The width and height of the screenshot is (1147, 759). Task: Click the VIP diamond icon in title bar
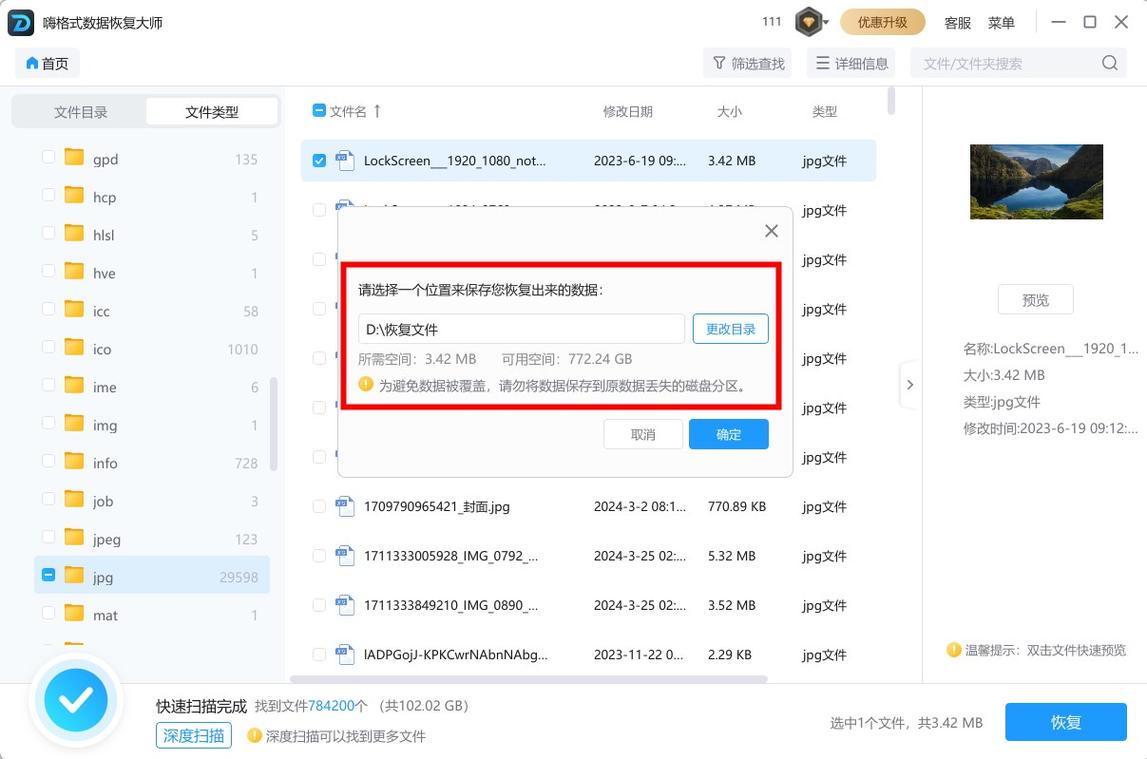click(808, 21)
